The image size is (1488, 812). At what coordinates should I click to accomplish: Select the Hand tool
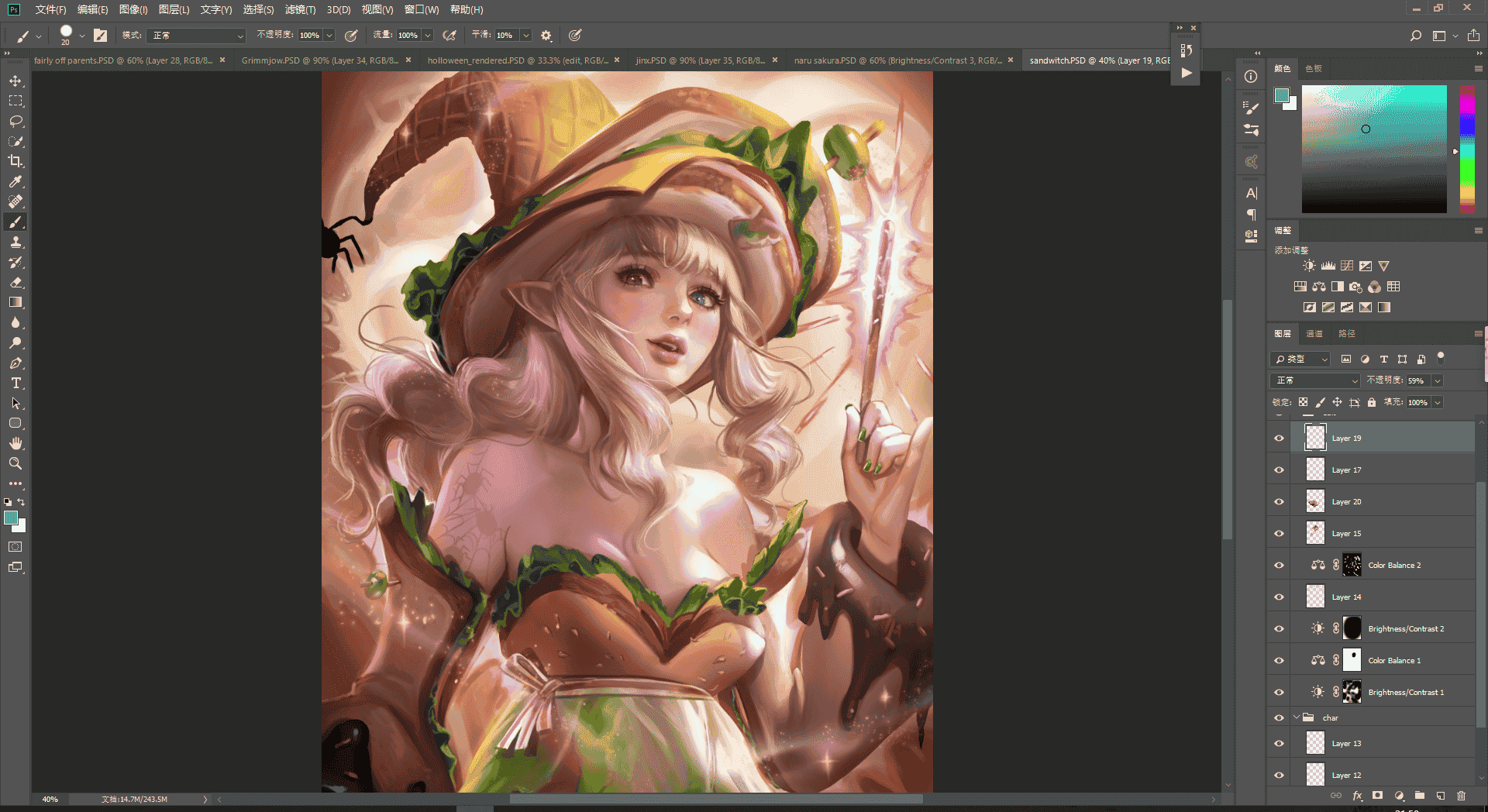point(15,443)
